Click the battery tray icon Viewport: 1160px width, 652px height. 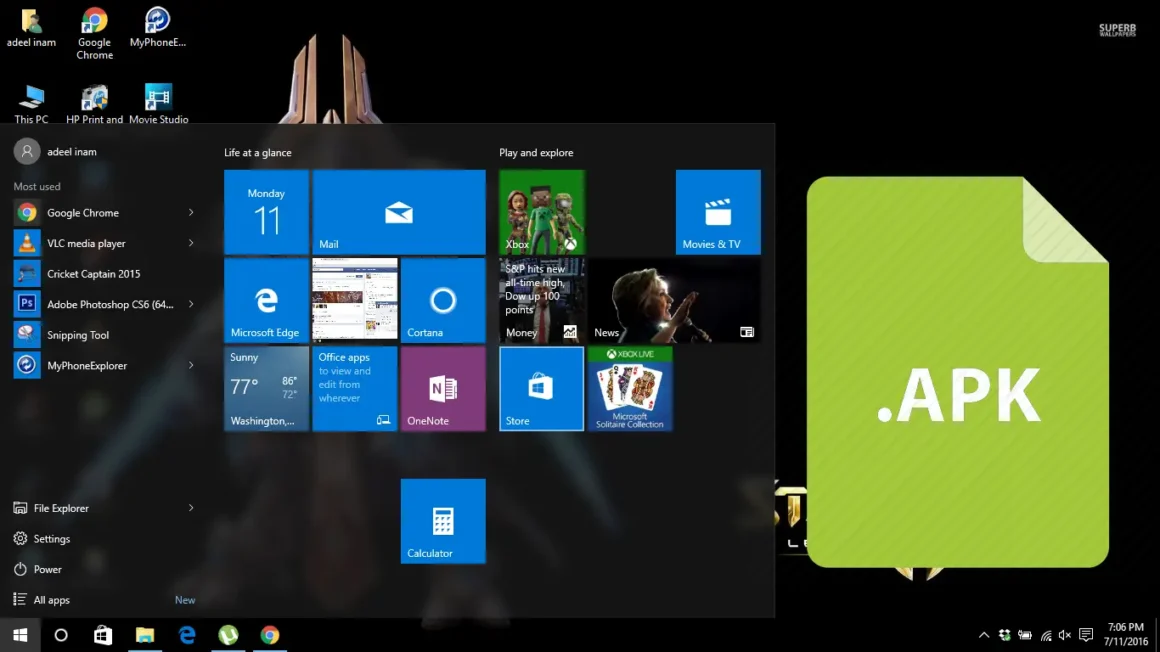click(x=1025, y=635)
